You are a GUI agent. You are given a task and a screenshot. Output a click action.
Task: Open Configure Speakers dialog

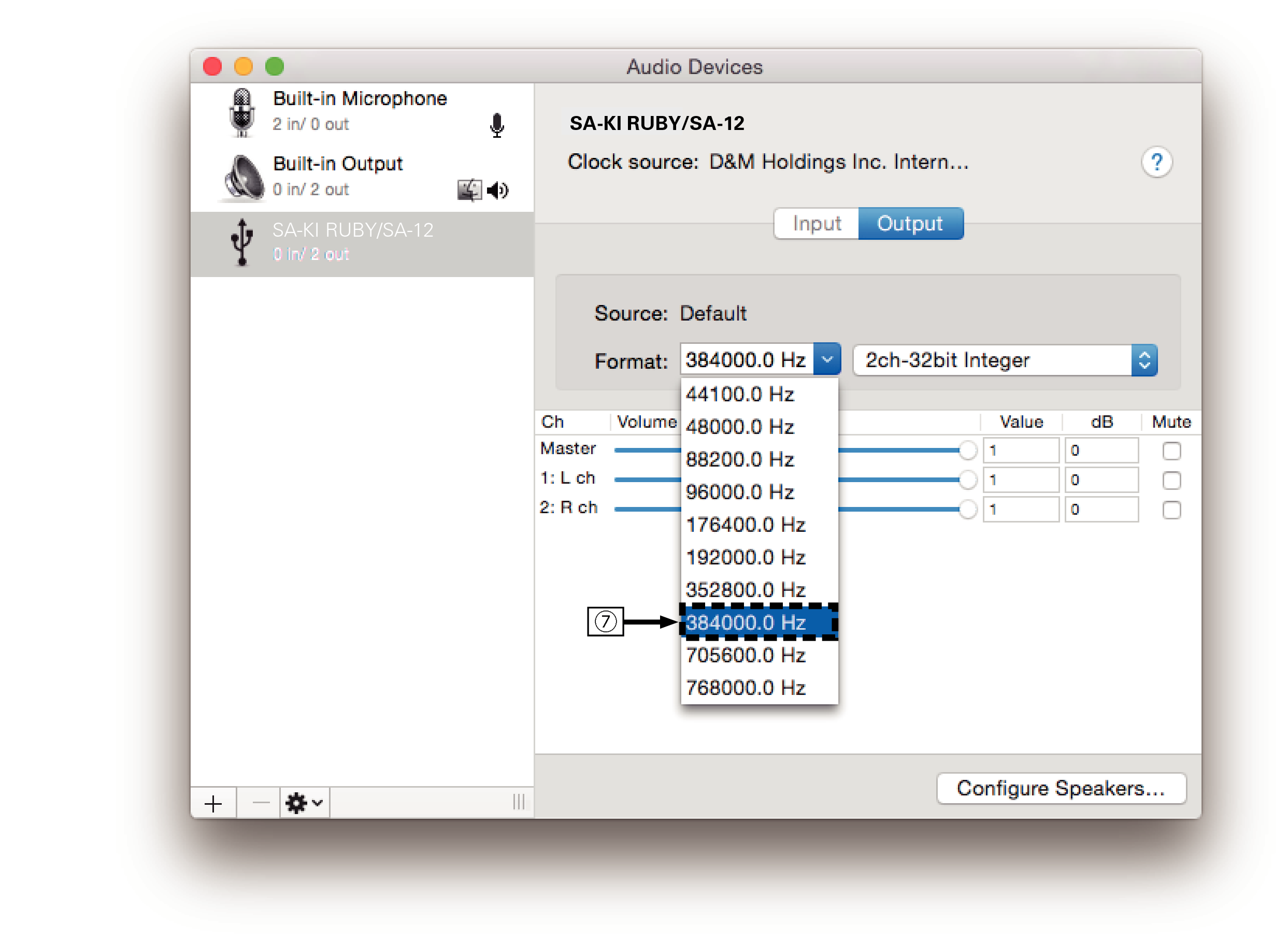(1061, 788)
